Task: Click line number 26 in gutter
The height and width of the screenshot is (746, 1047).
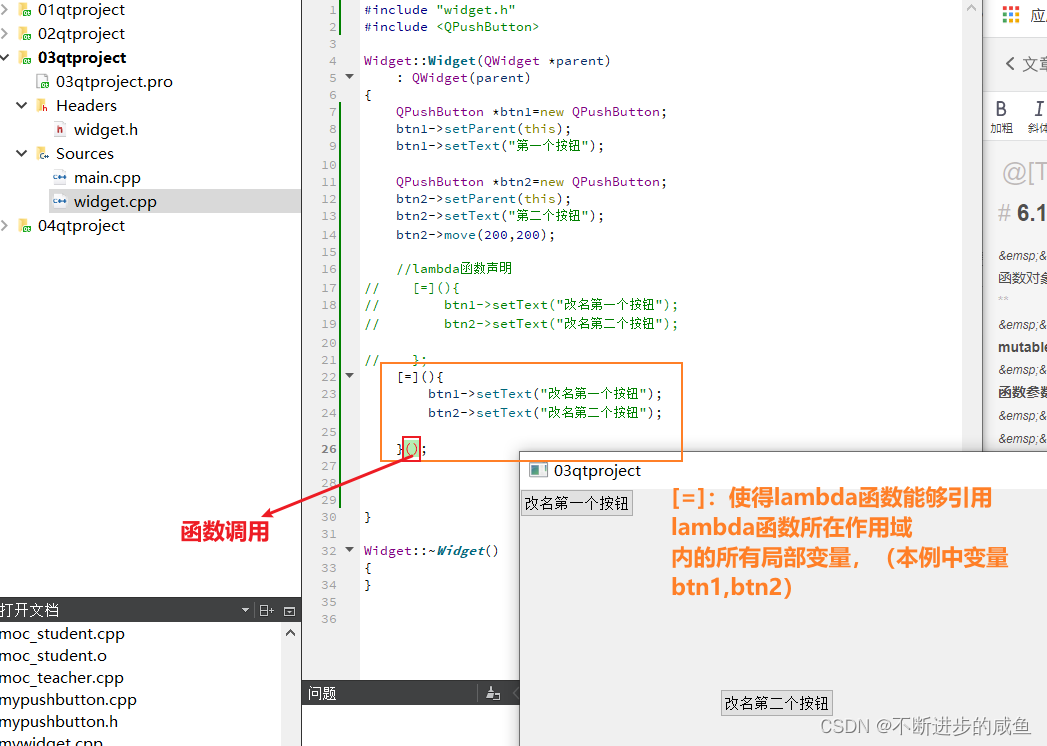Action: point(329,449)
